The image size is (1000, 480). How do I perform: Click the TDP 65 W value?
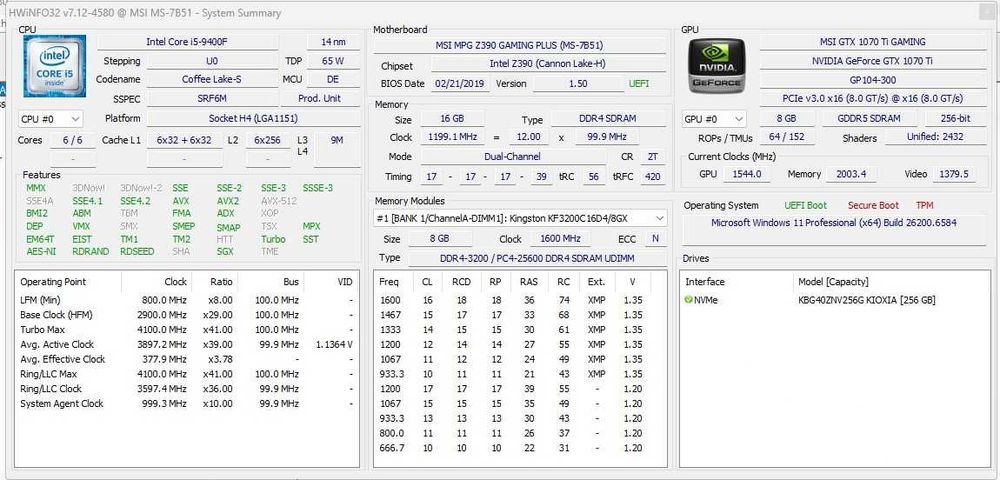click(333, 61)
